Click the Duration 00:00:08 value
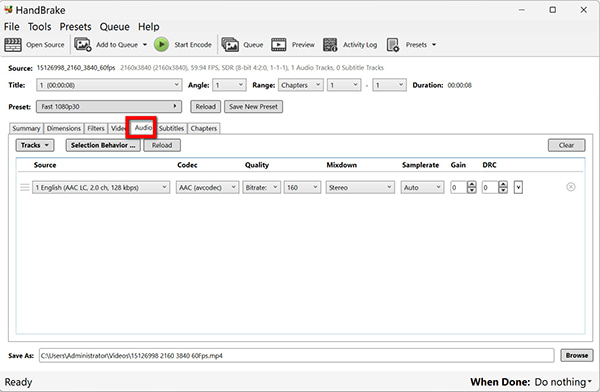 click(x=460, y=85)
